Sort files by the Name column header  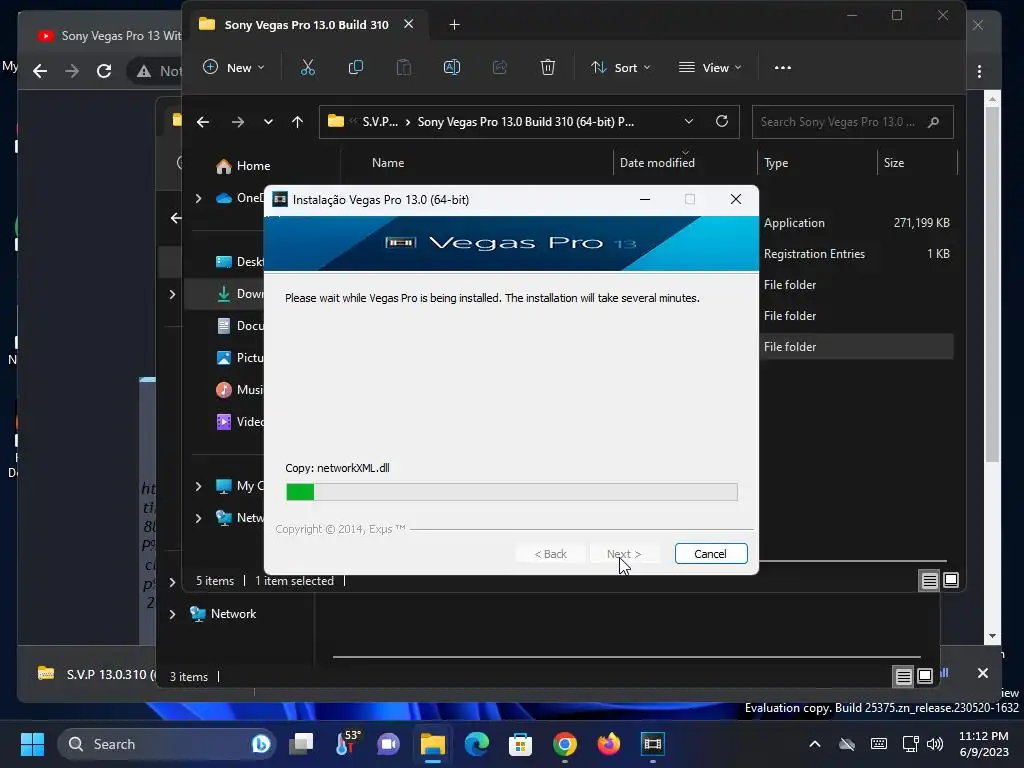click(388, 163)
